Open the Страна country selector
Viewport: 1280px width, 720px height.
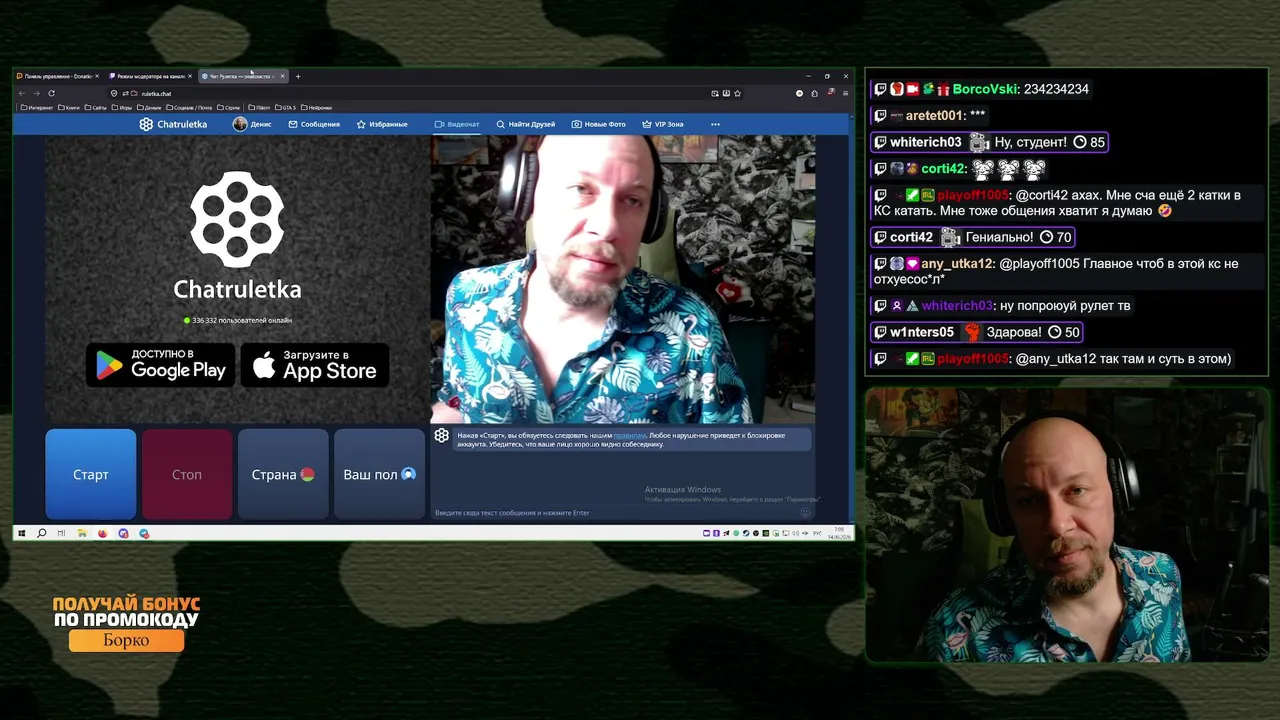[283, 474]
